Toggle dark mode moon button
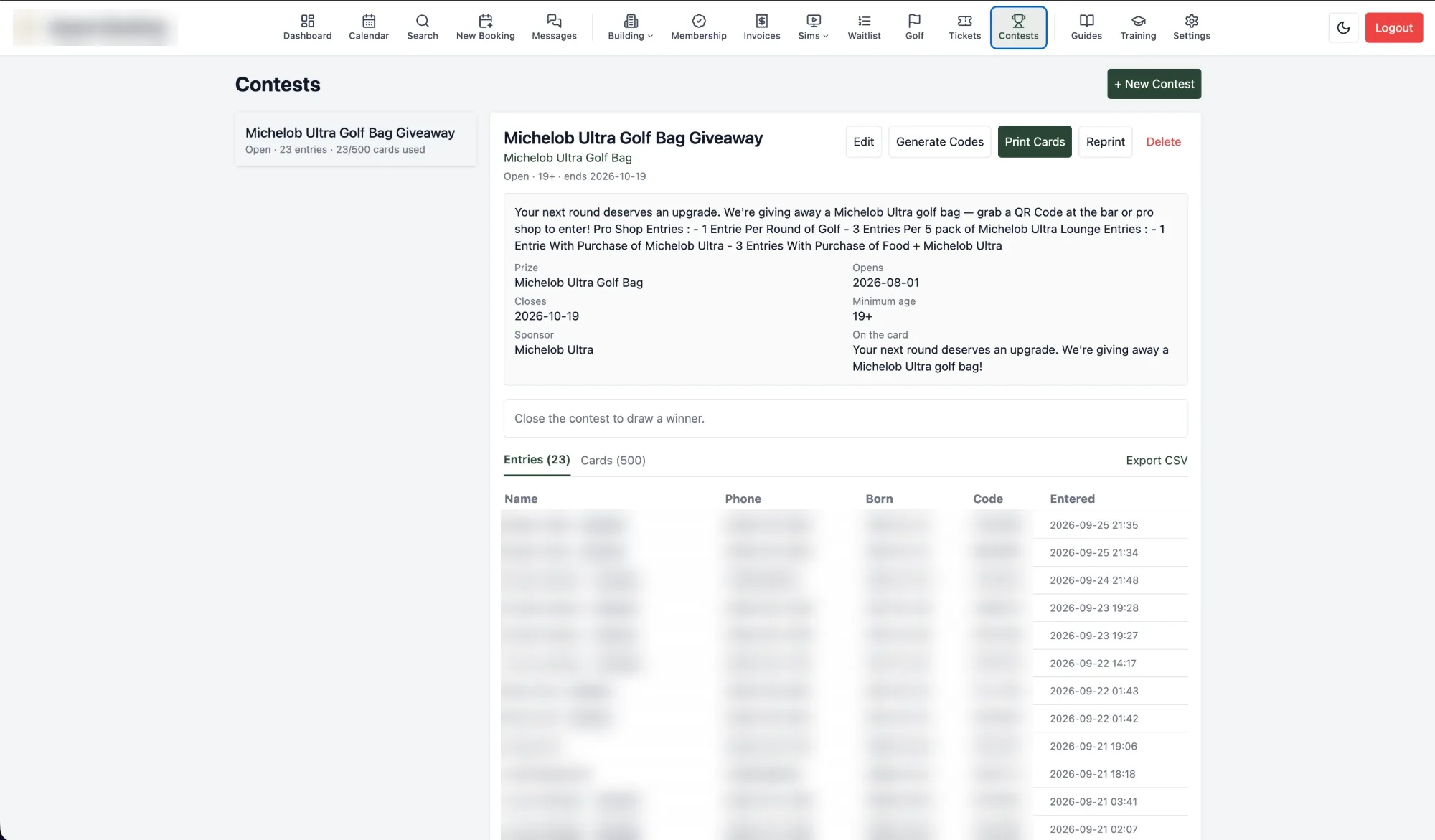 (1343, 28)
